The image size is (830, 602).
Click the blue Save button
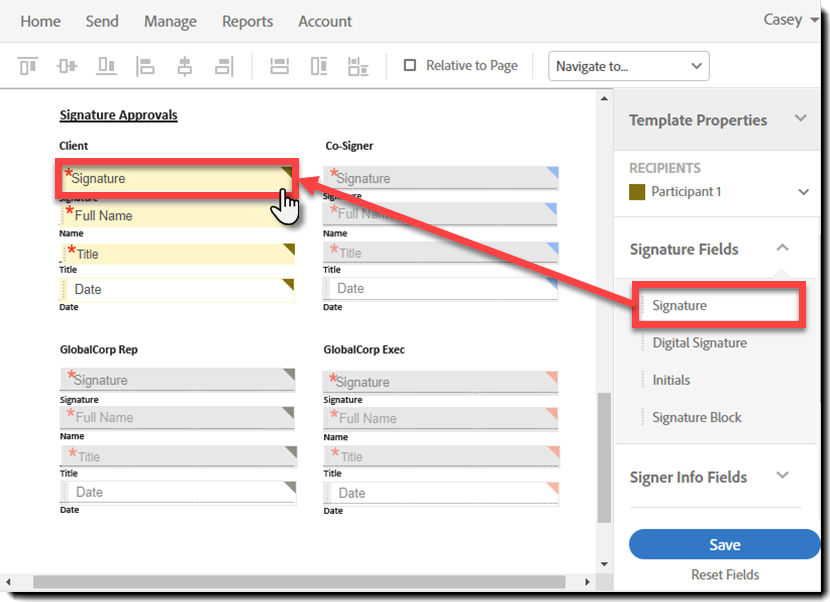pos(724,544)
